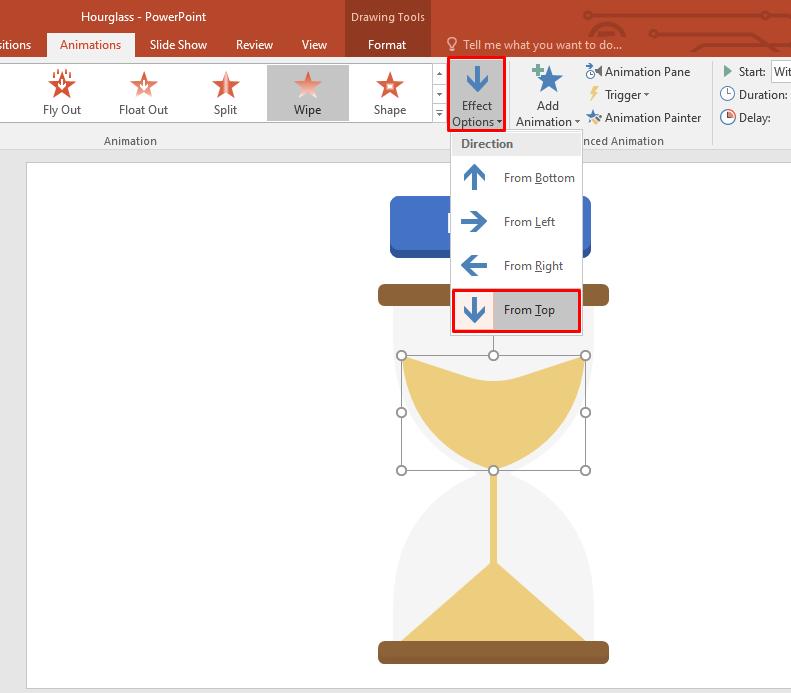The height and width of the screenshot is (693, 791).
Task: Click the Start animation timing field
Action: pos(781,72)
